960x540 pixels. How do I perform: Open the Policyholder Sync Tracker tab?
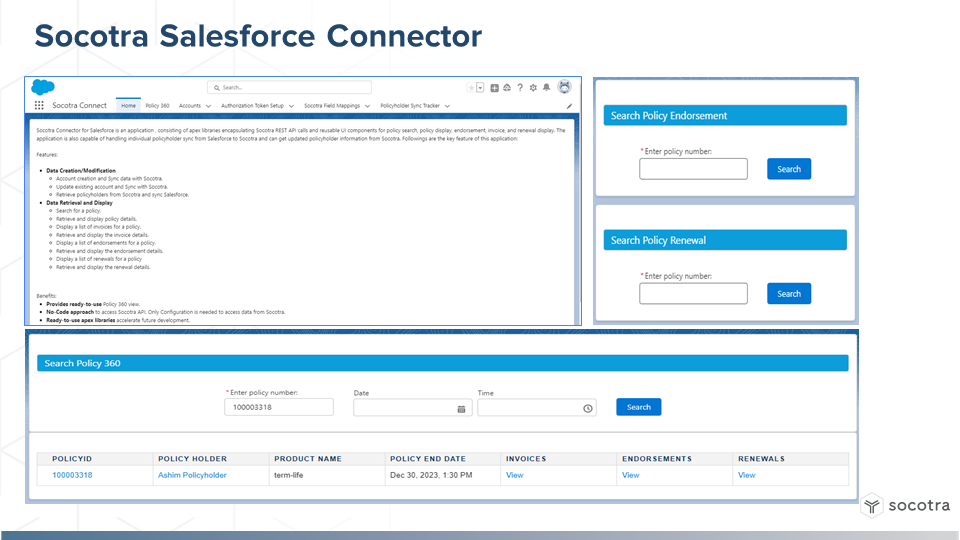click(410, 105)
